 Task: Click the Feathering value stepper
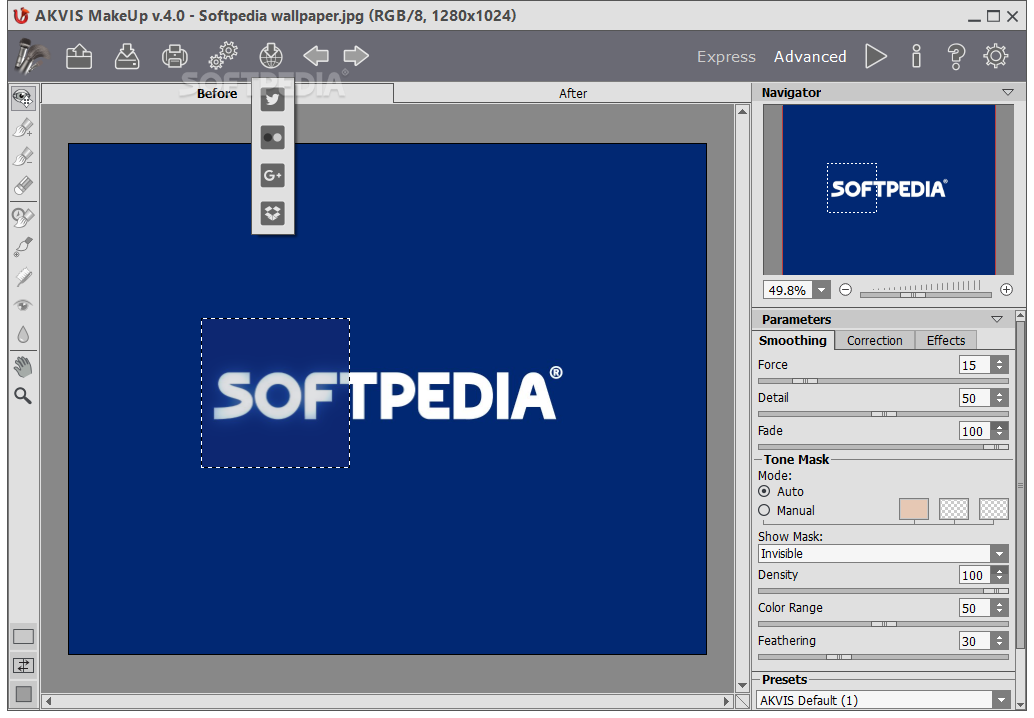pos(1000,641)
